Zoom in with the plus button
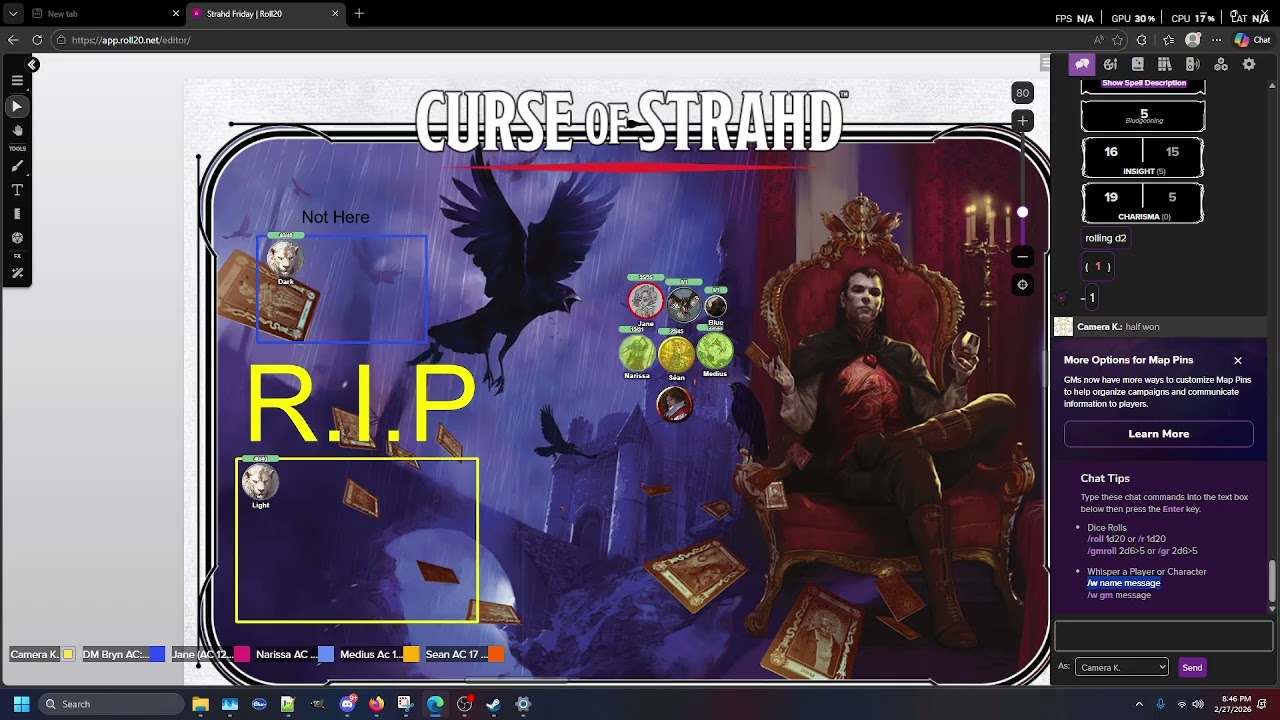The height and width of the screenshot is (720, 1280). (1022, 121)
